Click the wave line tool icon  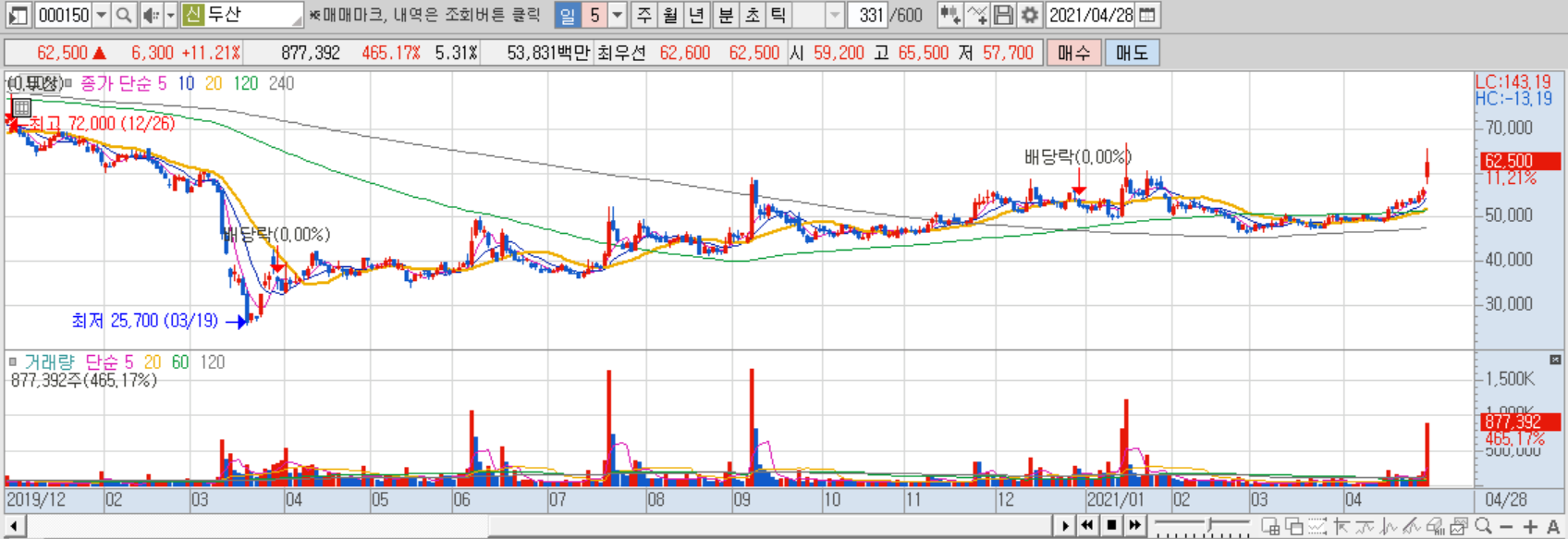pos(1365,526)
